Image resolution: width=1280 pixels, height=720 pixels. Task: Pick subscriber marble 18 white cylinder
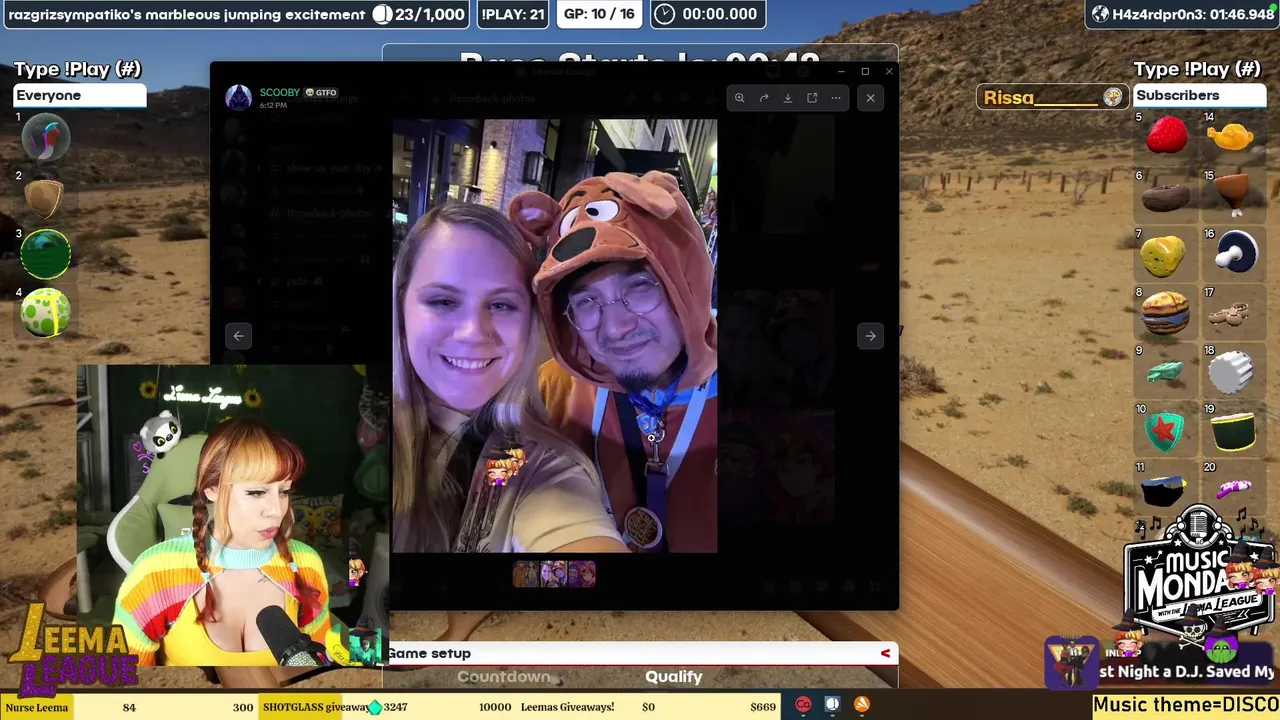pos(1231,373)
